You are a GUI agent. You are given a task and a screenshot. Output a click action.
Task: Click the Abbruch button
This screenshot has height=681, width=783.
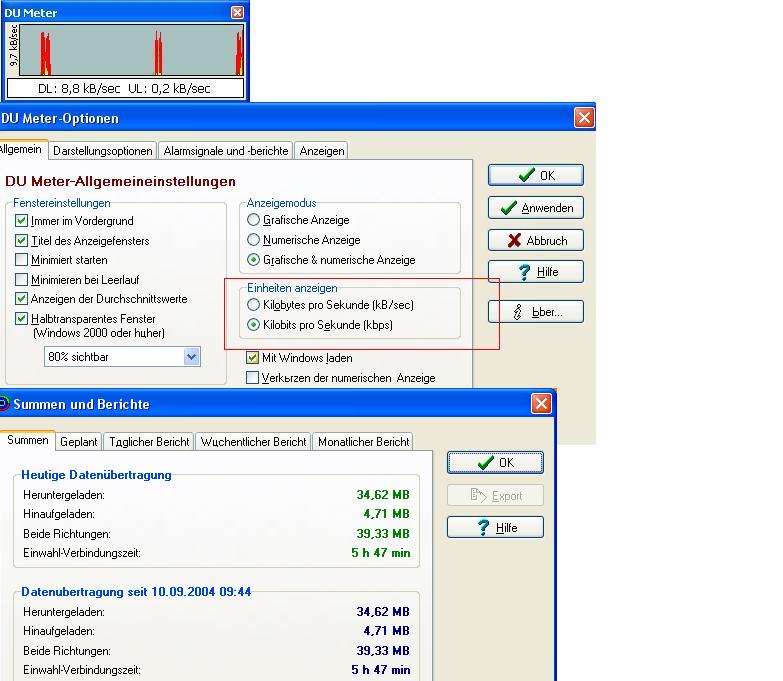[x=536, y=241]
